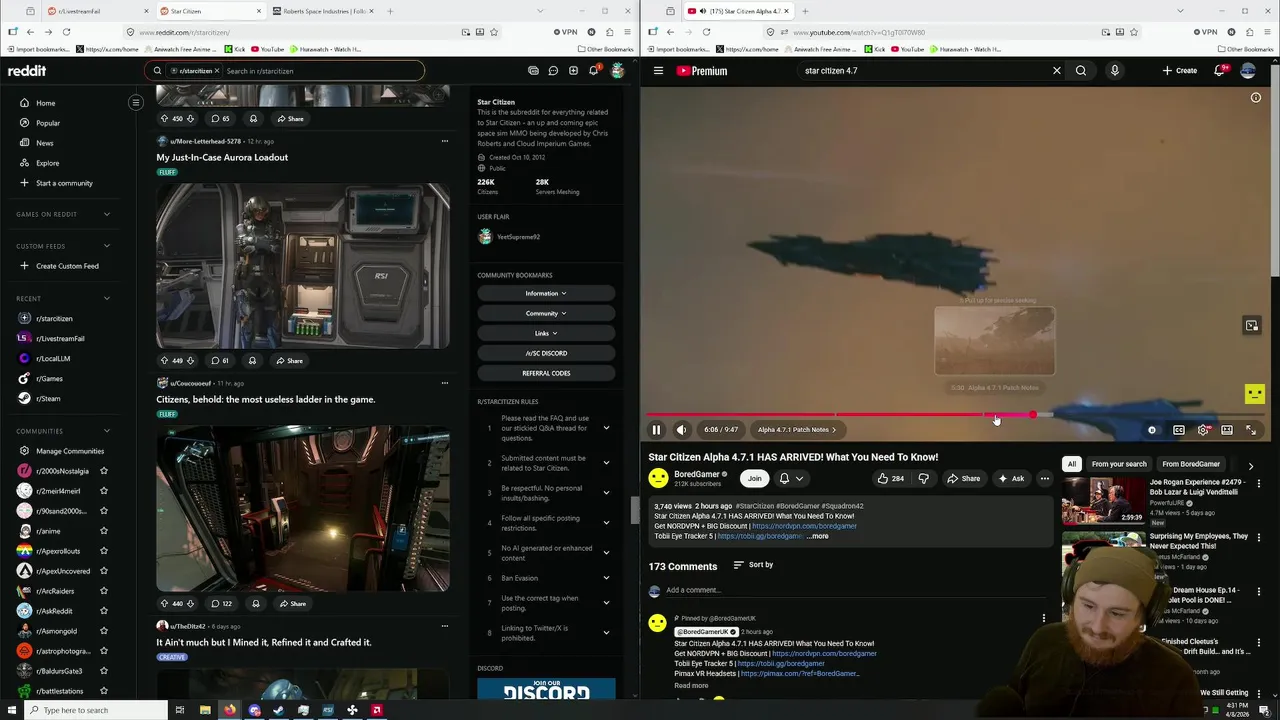The height and width of the screenshot is (720, 1280).
Task: Show more recommendation chips arrow
Action: [x=1250, y=466]
